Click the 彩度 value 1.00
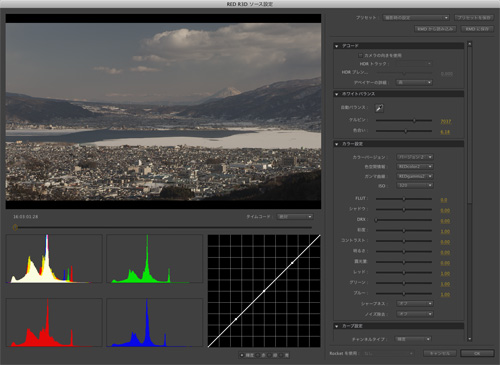 [x=445, y=231]
